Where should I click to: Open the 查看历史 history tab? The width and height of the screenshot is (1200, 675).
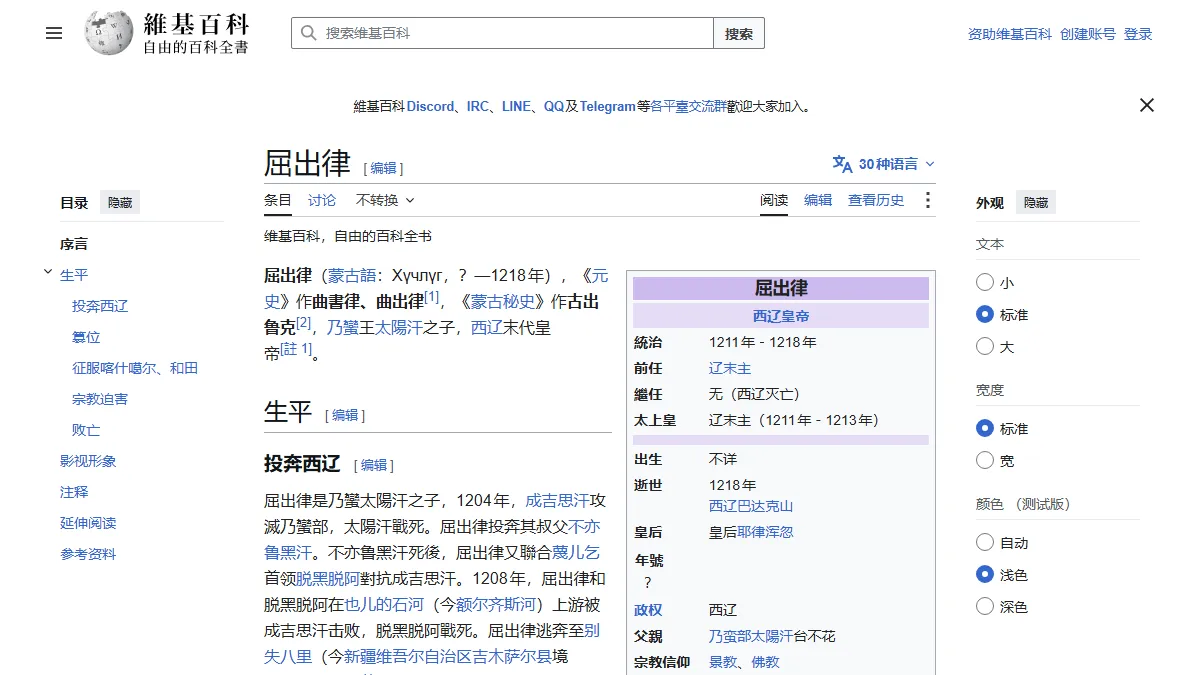[876, 200]
